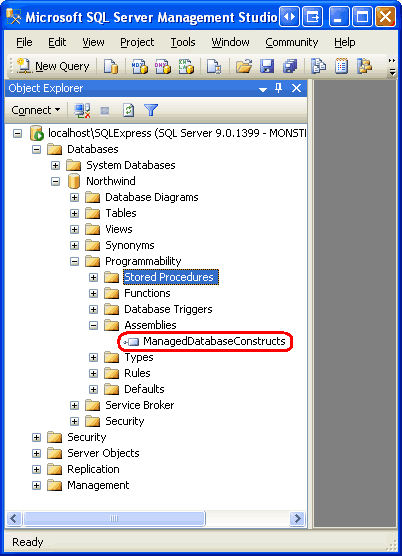Click the DMX query icon
This screenshot has height=556, width=402.
tap(162, 66)
